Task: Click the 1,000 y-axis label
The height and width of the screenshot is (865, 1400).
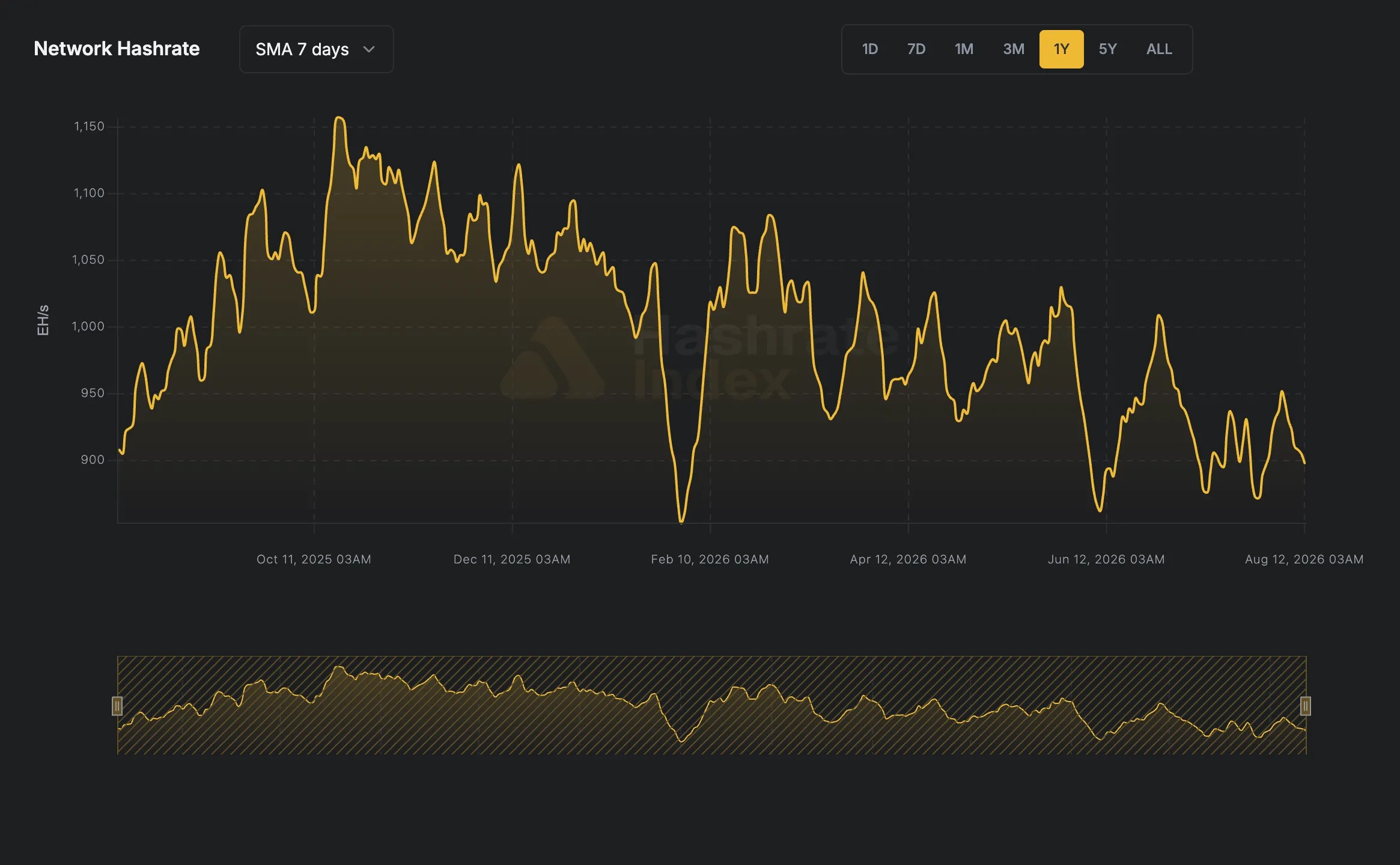Action: click(x=88, y=326)
